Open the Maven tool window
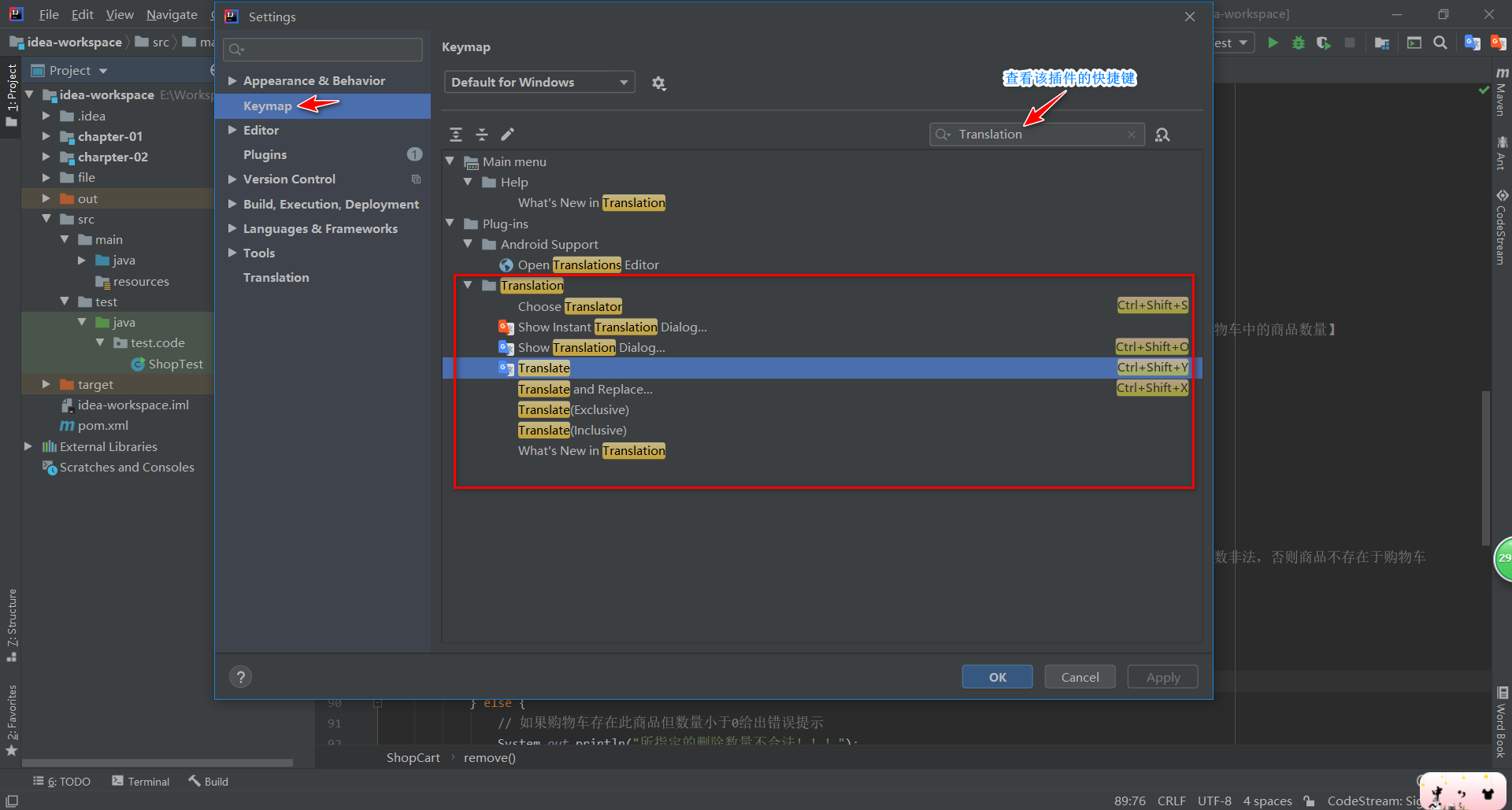Viewport: 1512px width, 810px height. 1502,92
